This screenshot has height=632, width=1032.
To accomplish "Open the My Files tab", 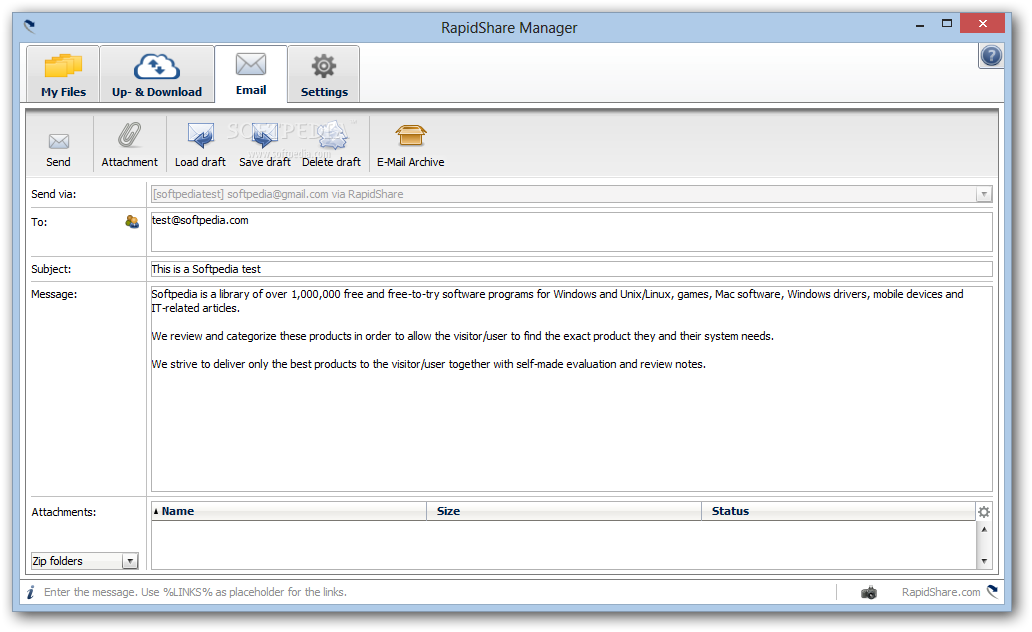I will [x=63, y=74].
